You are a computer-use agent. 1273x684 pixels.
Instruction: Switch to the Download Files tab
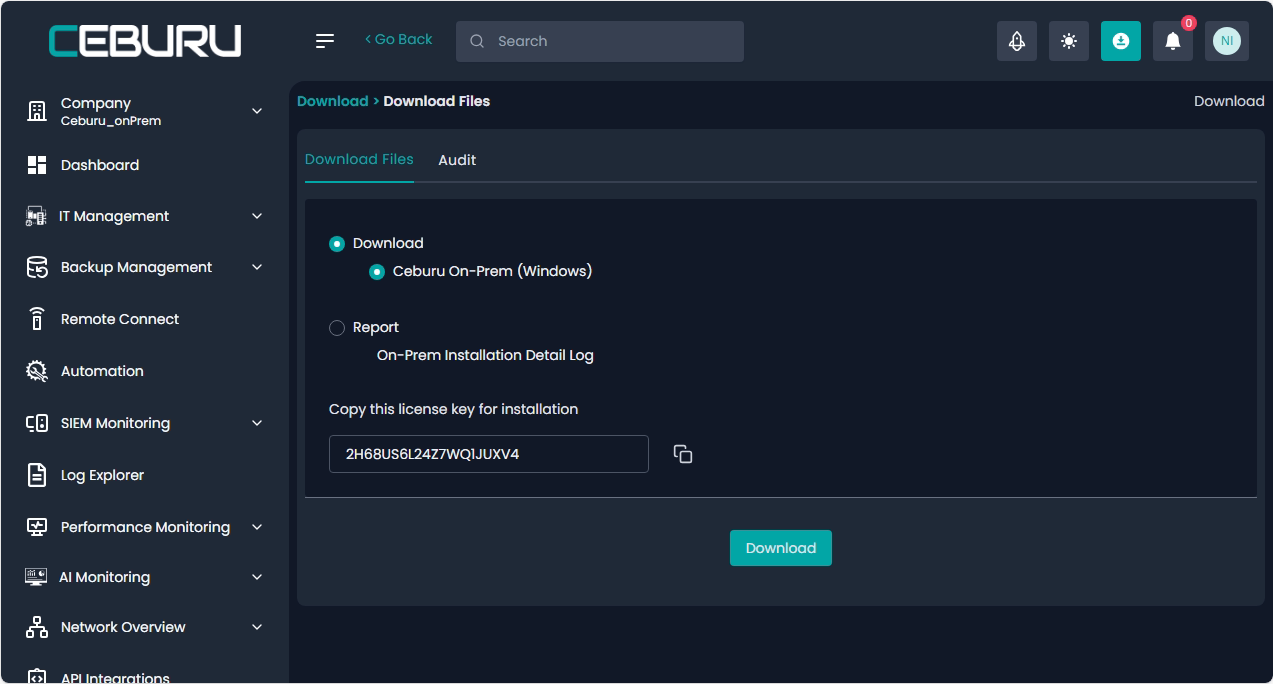tap(359, 160)
